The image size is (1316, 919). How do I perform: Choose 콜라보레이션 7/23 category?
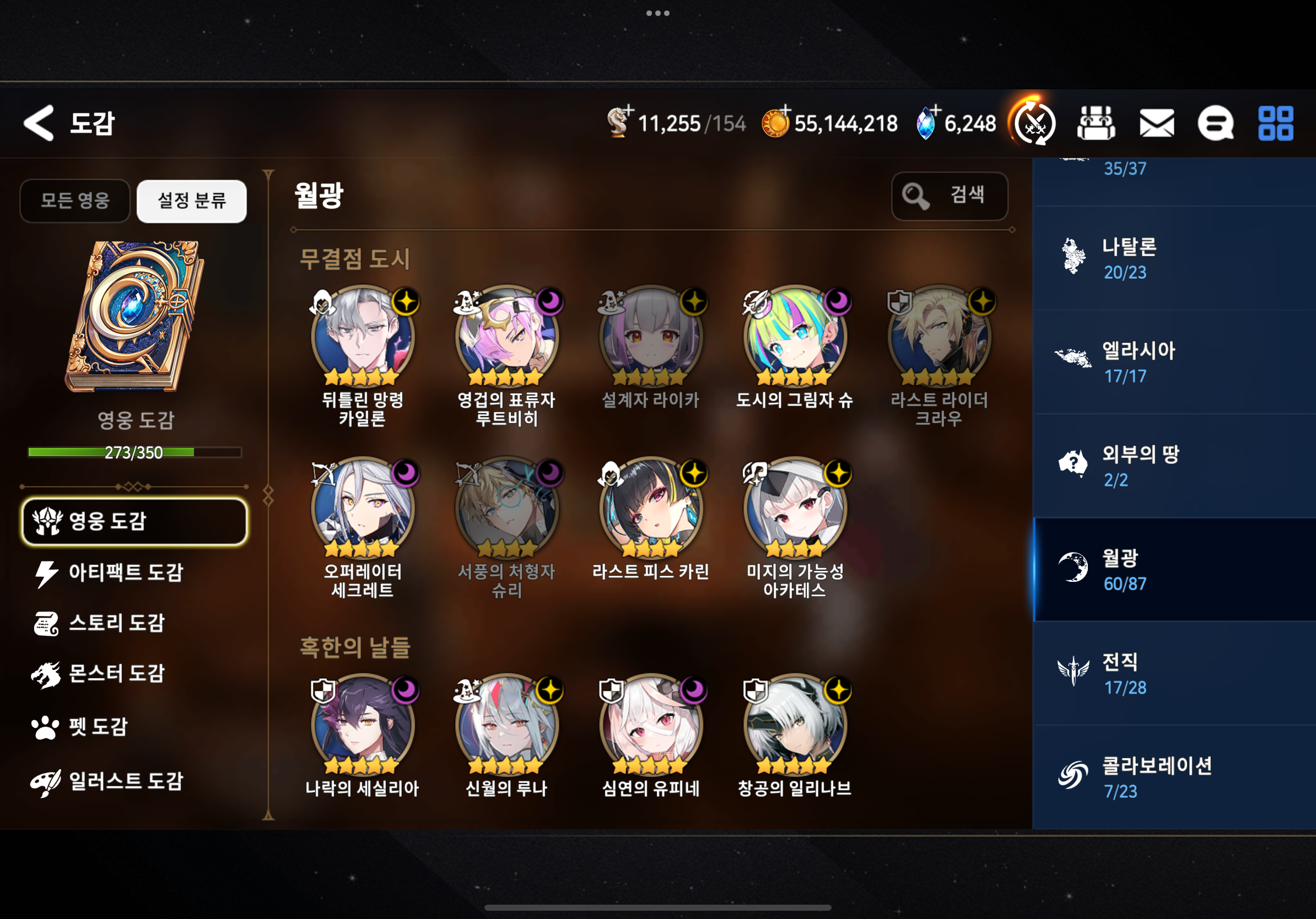[x=1174, y=777]
